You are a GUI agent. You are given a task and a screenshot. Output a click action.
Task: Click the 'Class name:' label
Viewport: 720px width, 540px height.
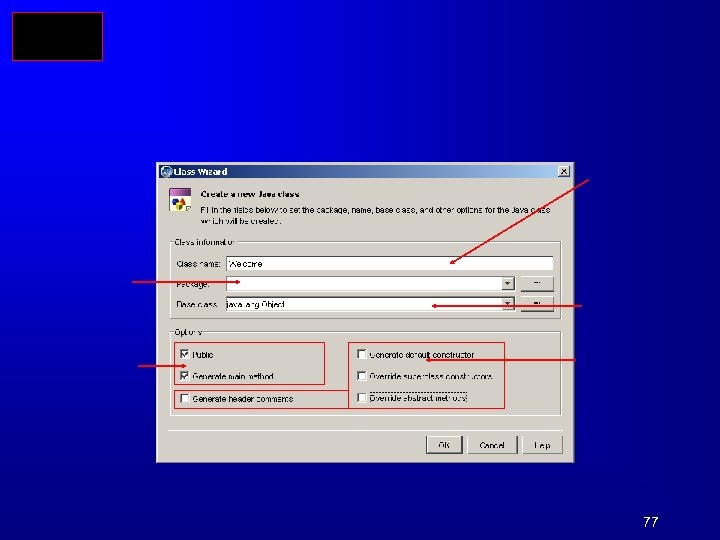click(198, 264)
